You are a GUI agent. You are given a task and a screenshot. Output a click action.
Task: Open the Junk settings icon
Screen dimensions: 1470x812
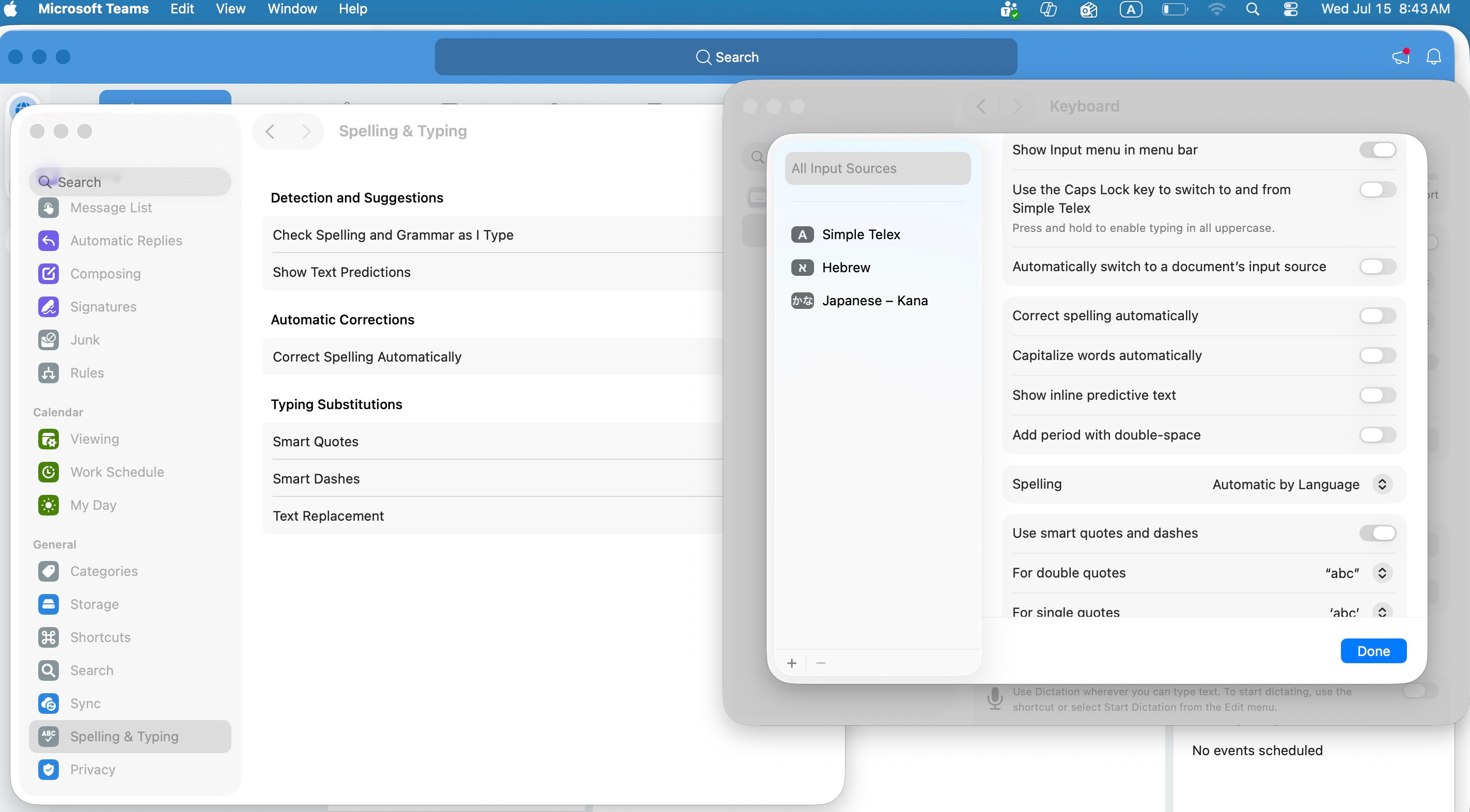click(x=49, y=339)
